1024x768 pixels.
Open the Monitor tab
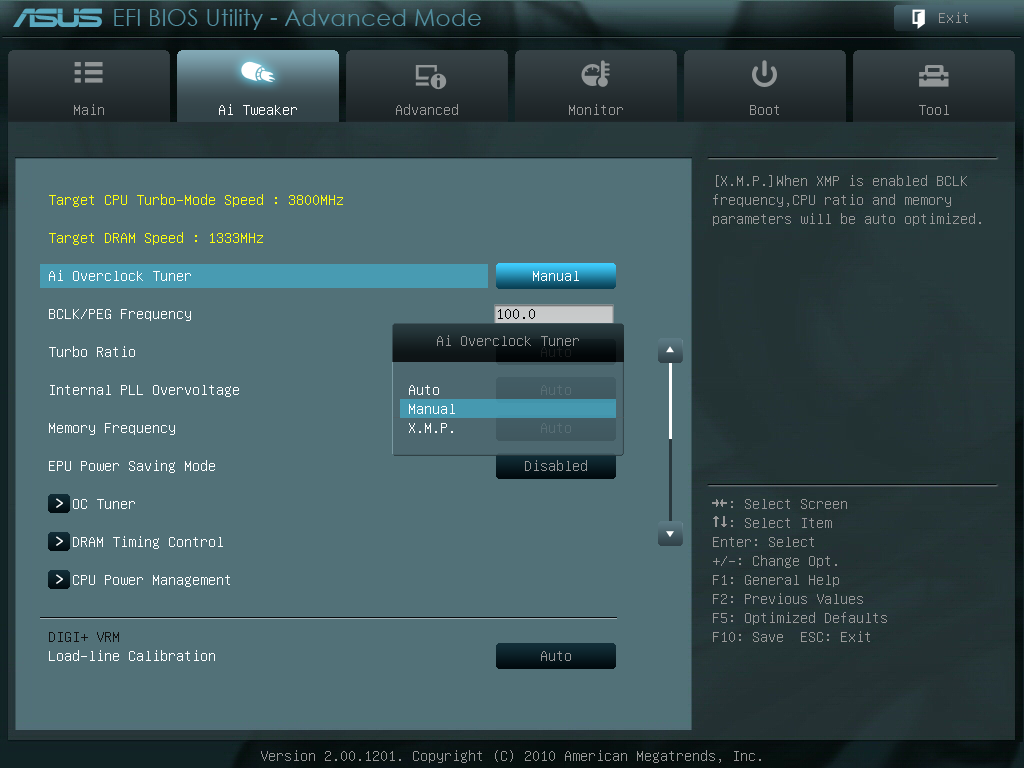click(x=596, y=86)
